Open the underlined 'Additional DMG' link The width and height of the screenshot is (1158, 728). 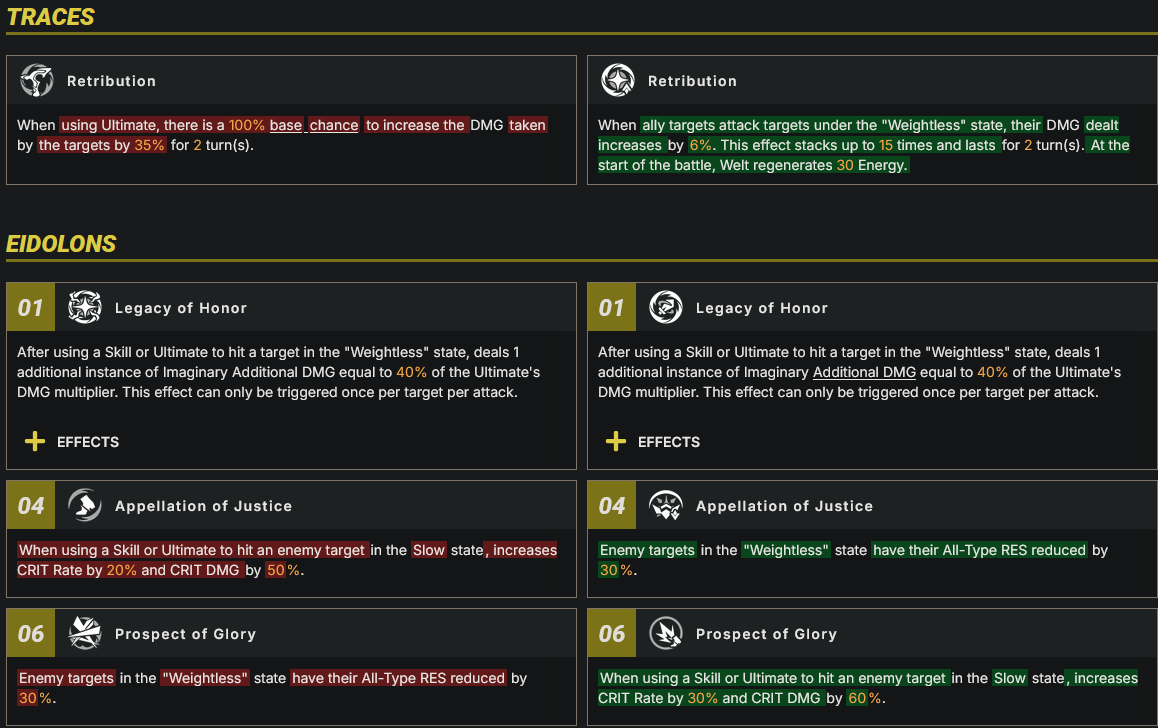pos(864,372)
